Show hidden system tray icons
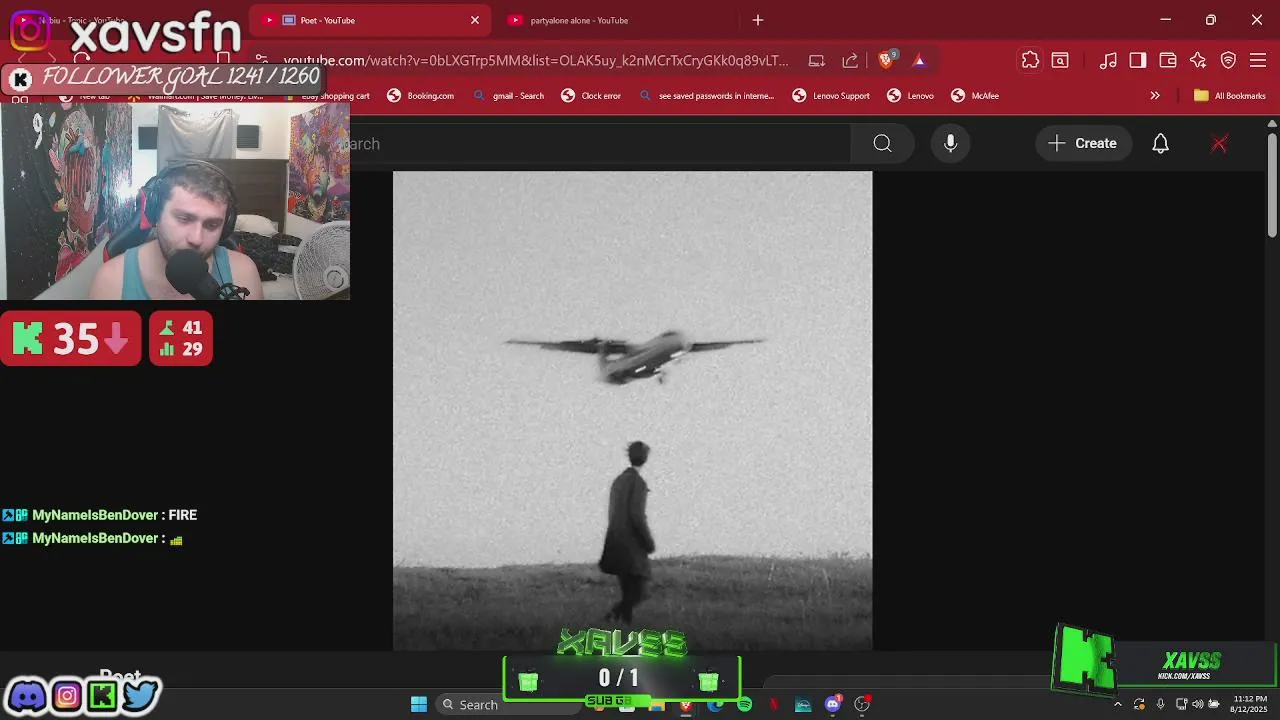 point(1118,704)
